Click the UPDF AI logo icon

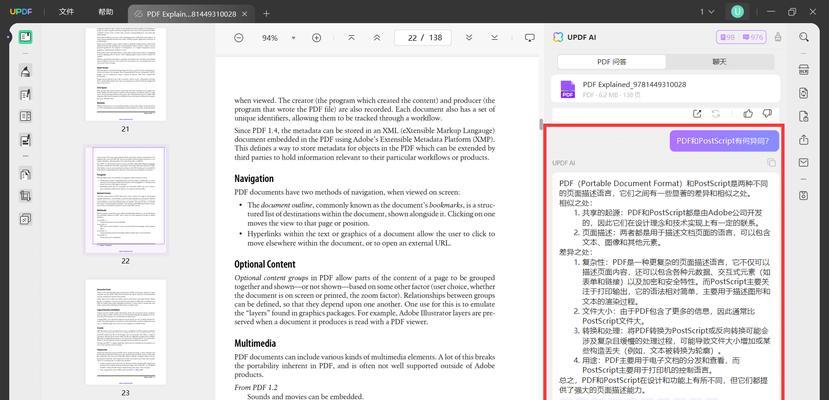click(x=558, y=37)
